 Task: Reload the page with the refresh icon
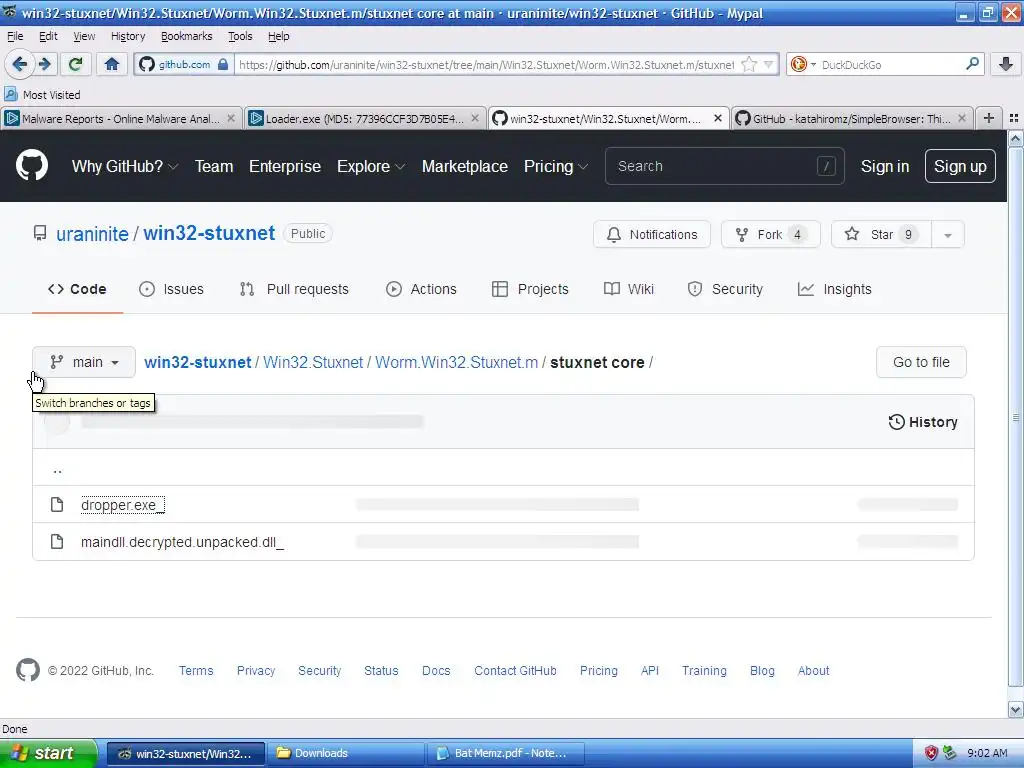click(x=76, y=64)
